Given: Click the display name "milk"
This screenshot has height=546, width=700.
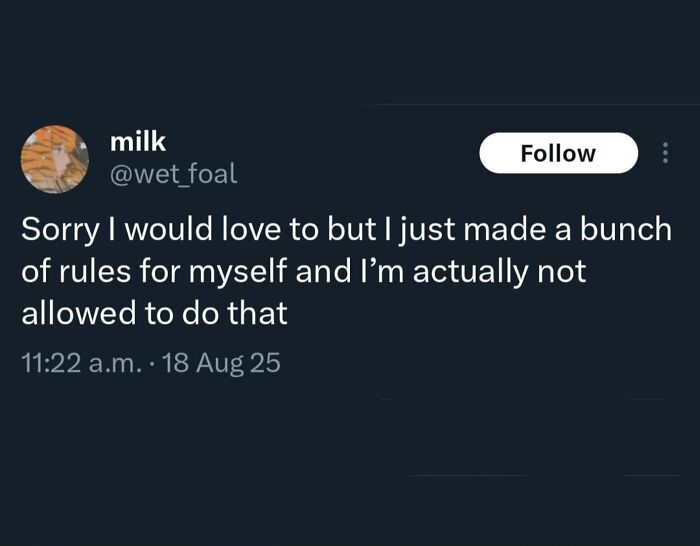Looking at the screenshot, I should click(x=138, y=143).
